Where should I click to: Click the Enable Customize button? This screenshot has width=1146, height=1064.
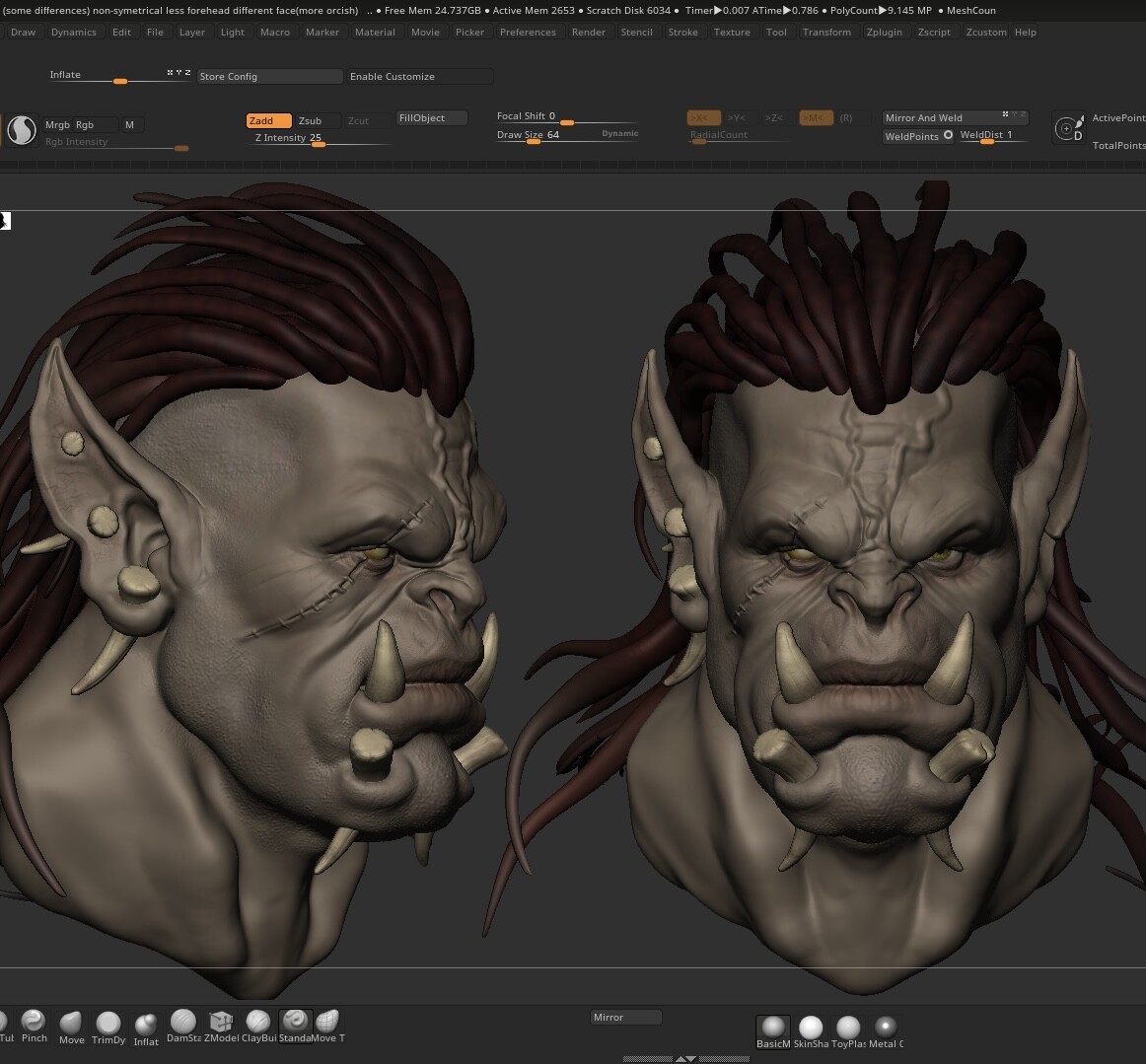(x=395, y=76)
